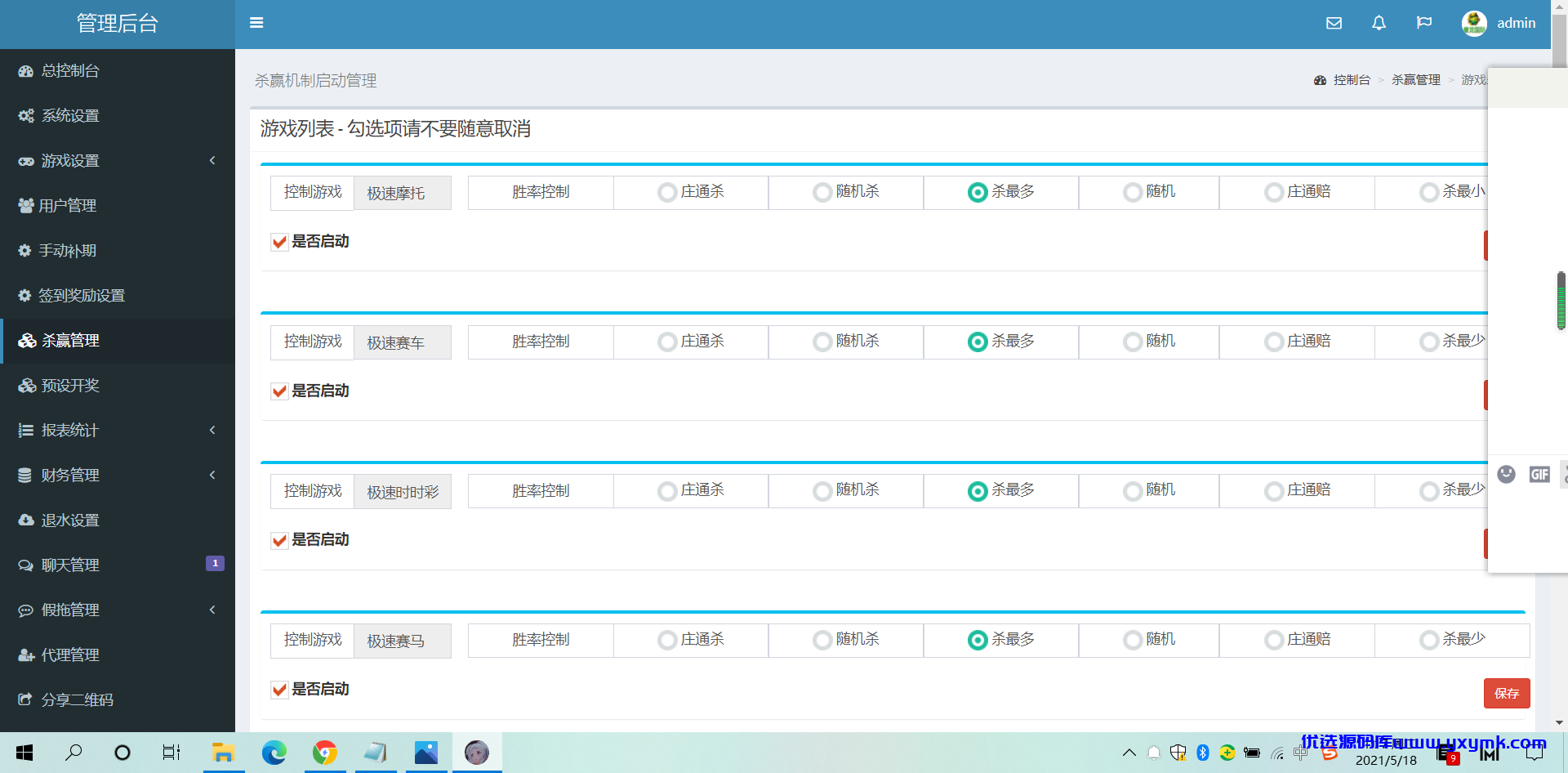1568x773 pixels.
Task: Click the 系统设置 gears icon
Action: (26, 116)
